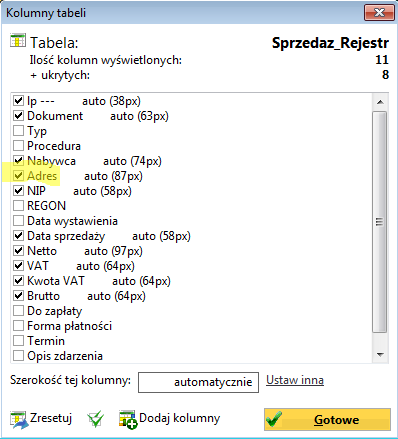Click the Zresetuj reset icon
The width and height of the screenshot is (398, 439).
tap(19, 420)
